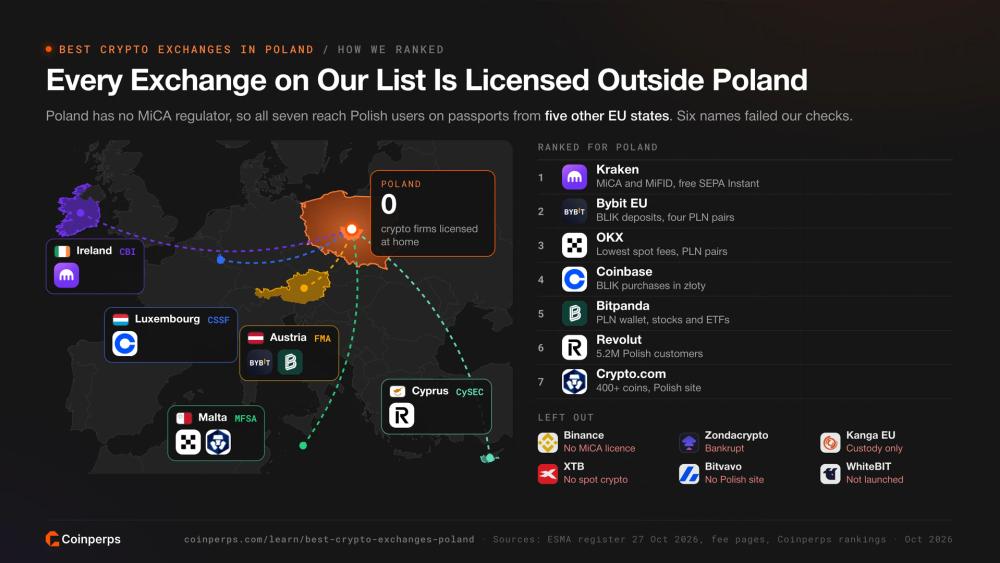
Task: Click the Bitpanda icon in the Austria card
Action: (290, 362)
